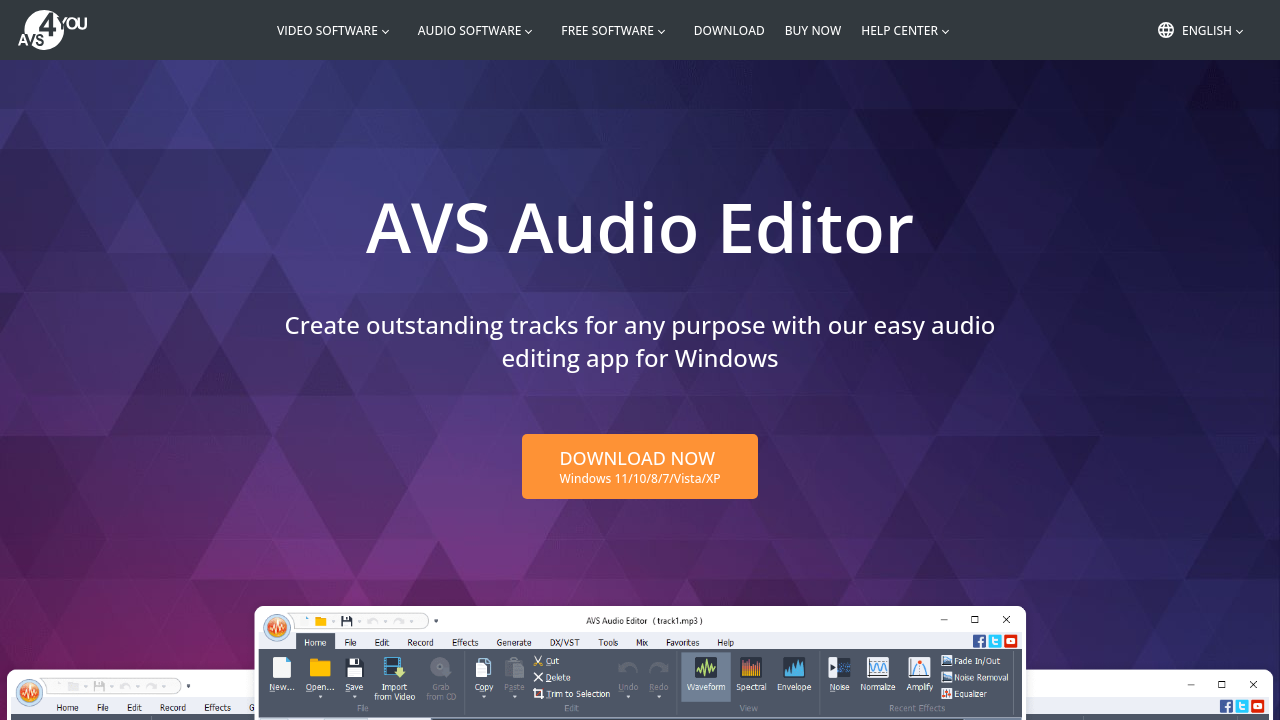Viewport: 1280px width, 720px height.
Task: Open the DX/VST ribbon tab
Action: coord(564,643)
